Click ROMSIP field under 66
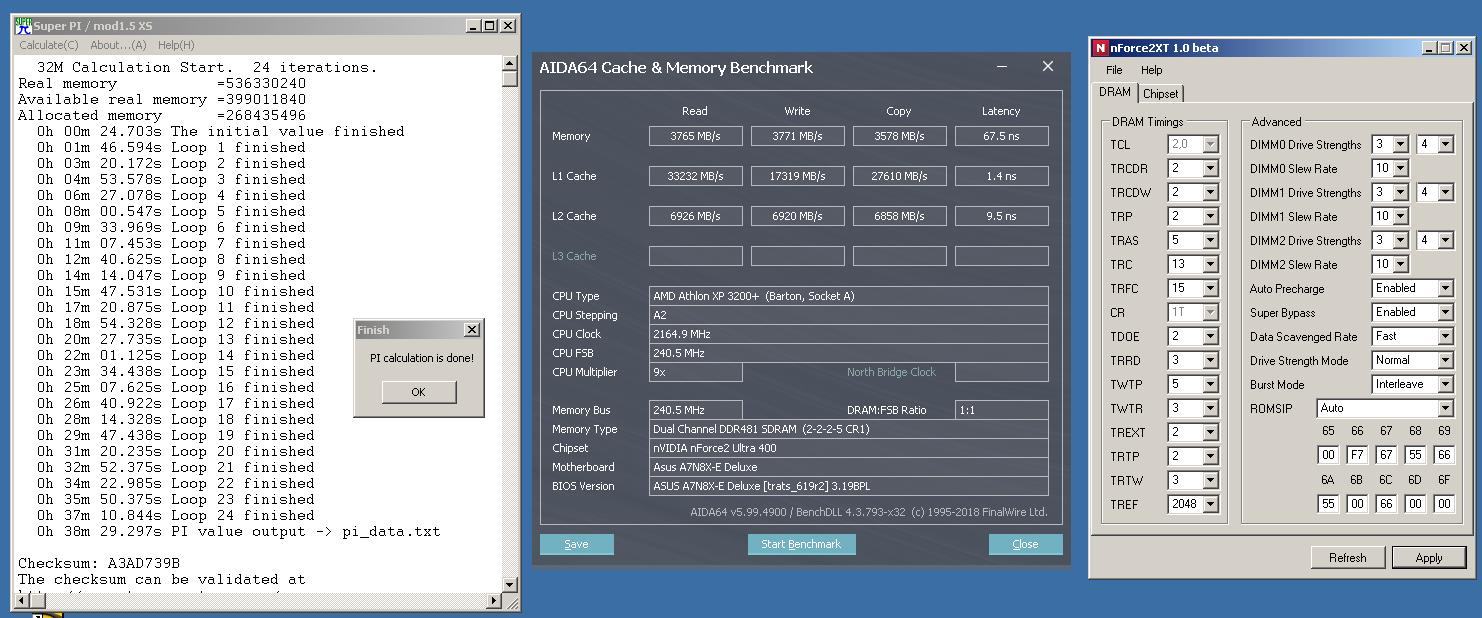This screenshot has width=1482, height=618. pyautogui.click(x=1357, y=454)
